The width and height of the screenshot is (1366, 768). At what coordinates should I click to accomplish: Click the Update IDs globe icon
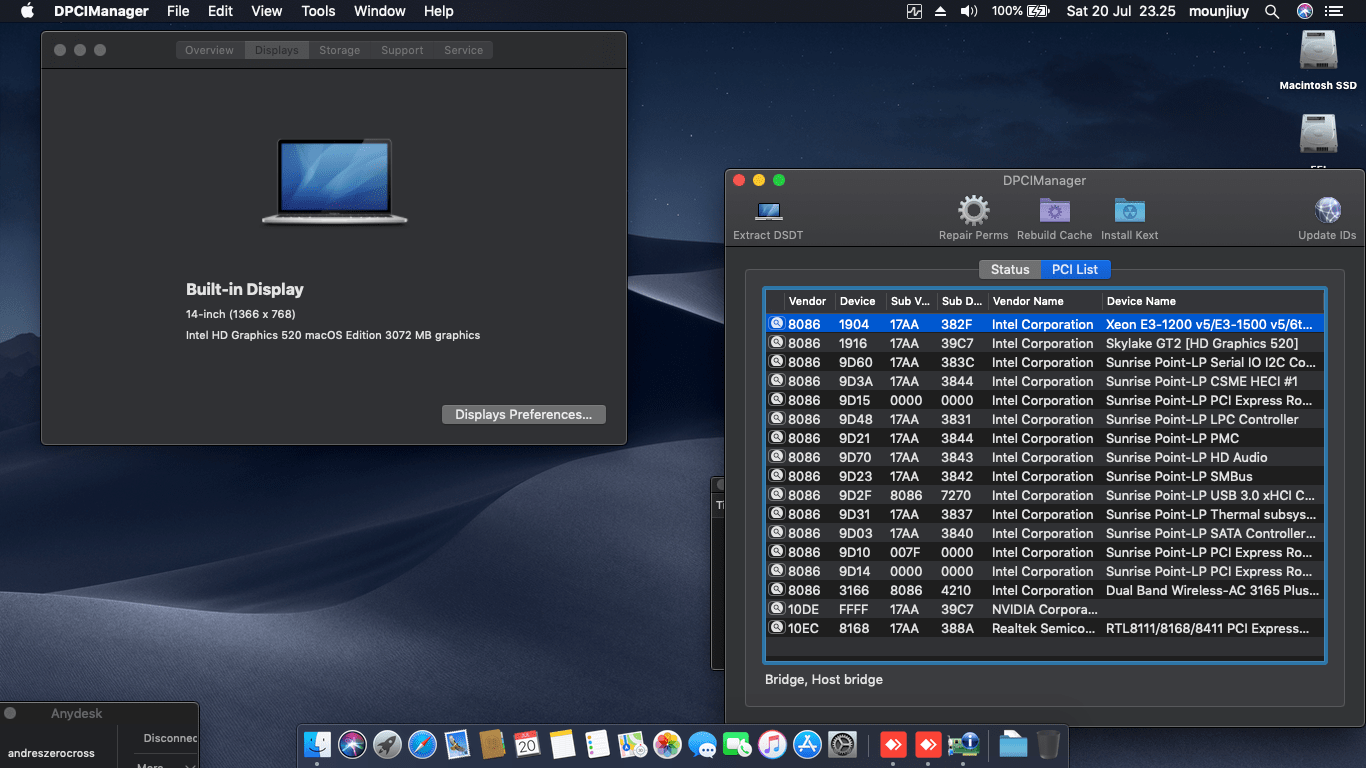(1328, 211)
